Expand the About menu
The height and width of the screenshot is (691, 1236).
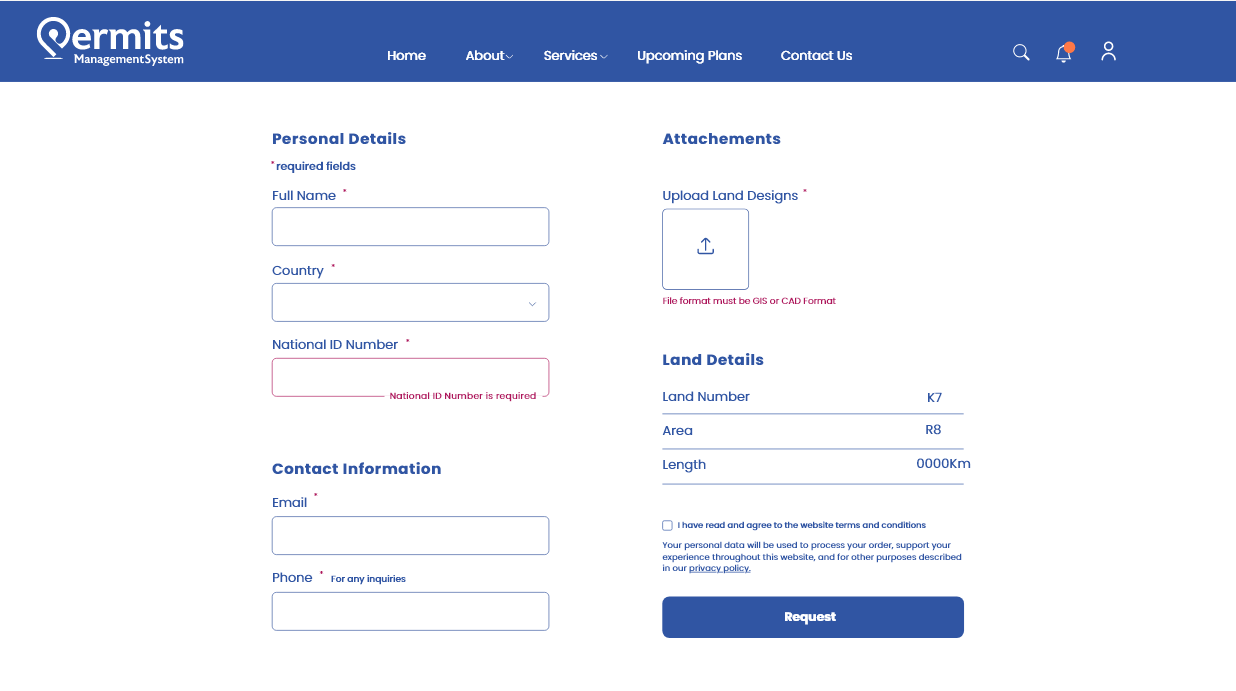pos(488,56)
